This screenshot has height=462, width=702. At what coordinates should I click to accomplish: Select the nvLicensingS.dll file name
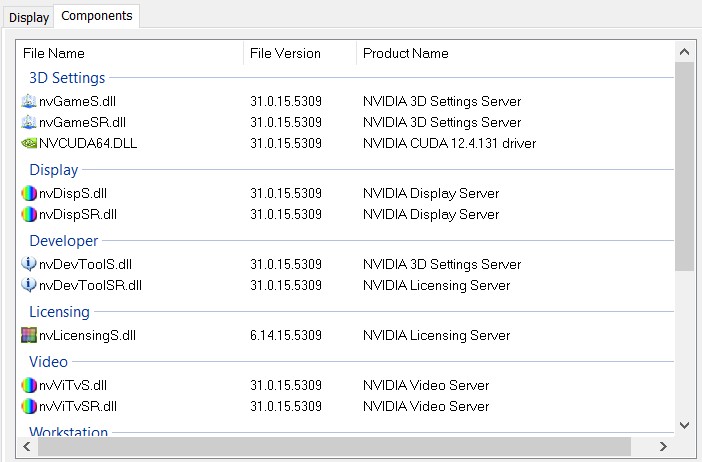click(x=87, y=335)
